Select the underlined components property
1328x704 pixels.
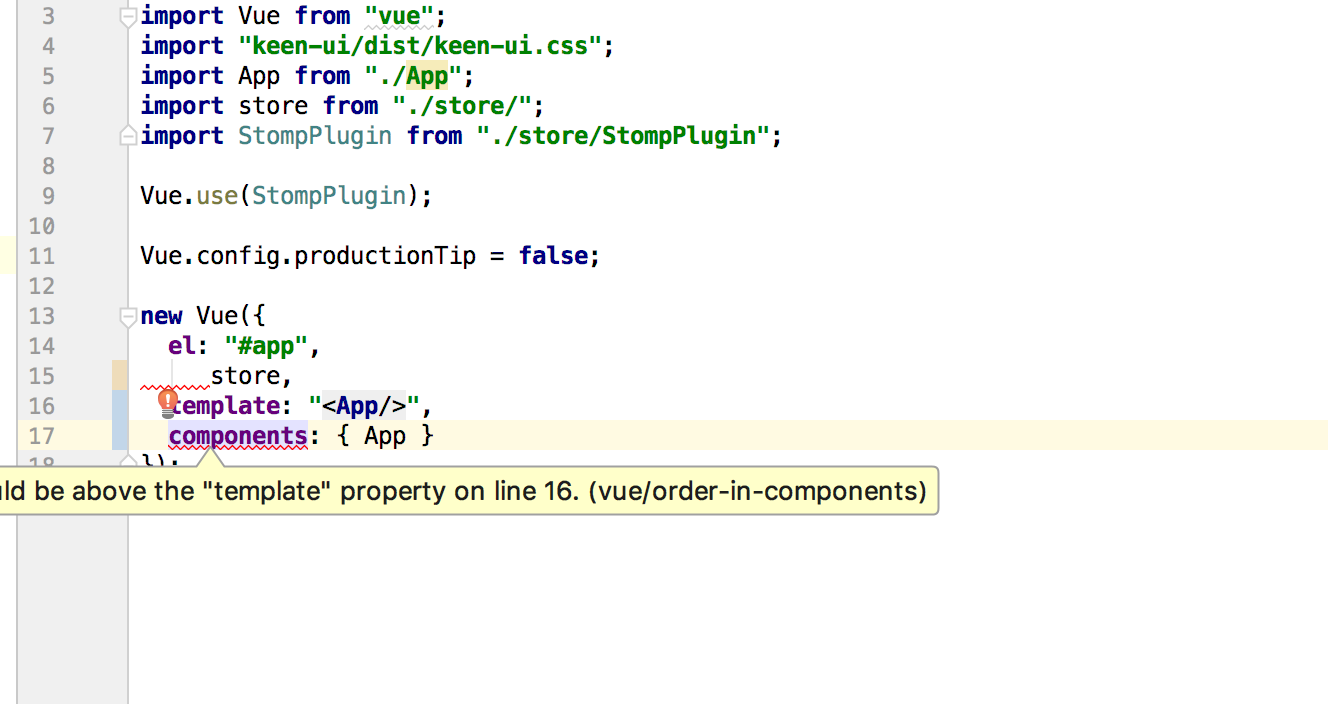[x=237, y=435]
